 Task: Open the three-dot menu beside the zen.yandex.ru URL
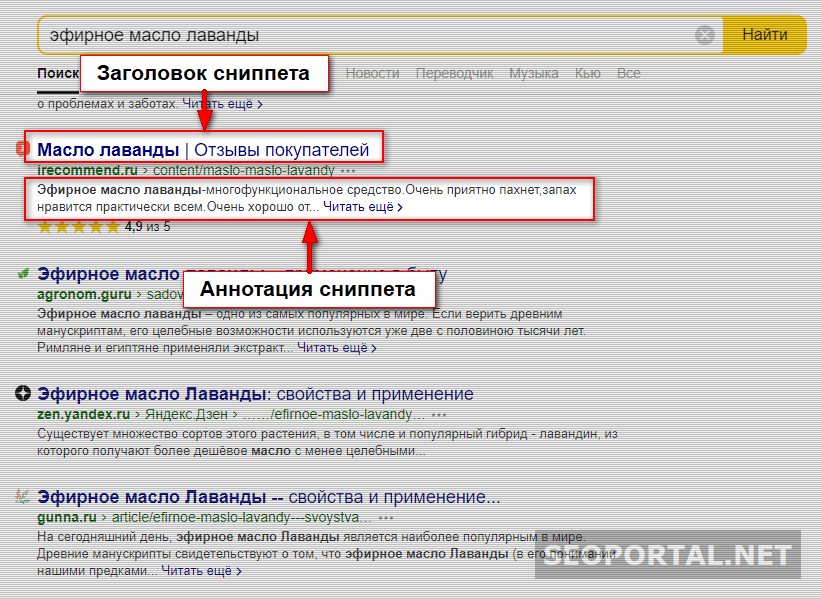click(x=439, y=414)
